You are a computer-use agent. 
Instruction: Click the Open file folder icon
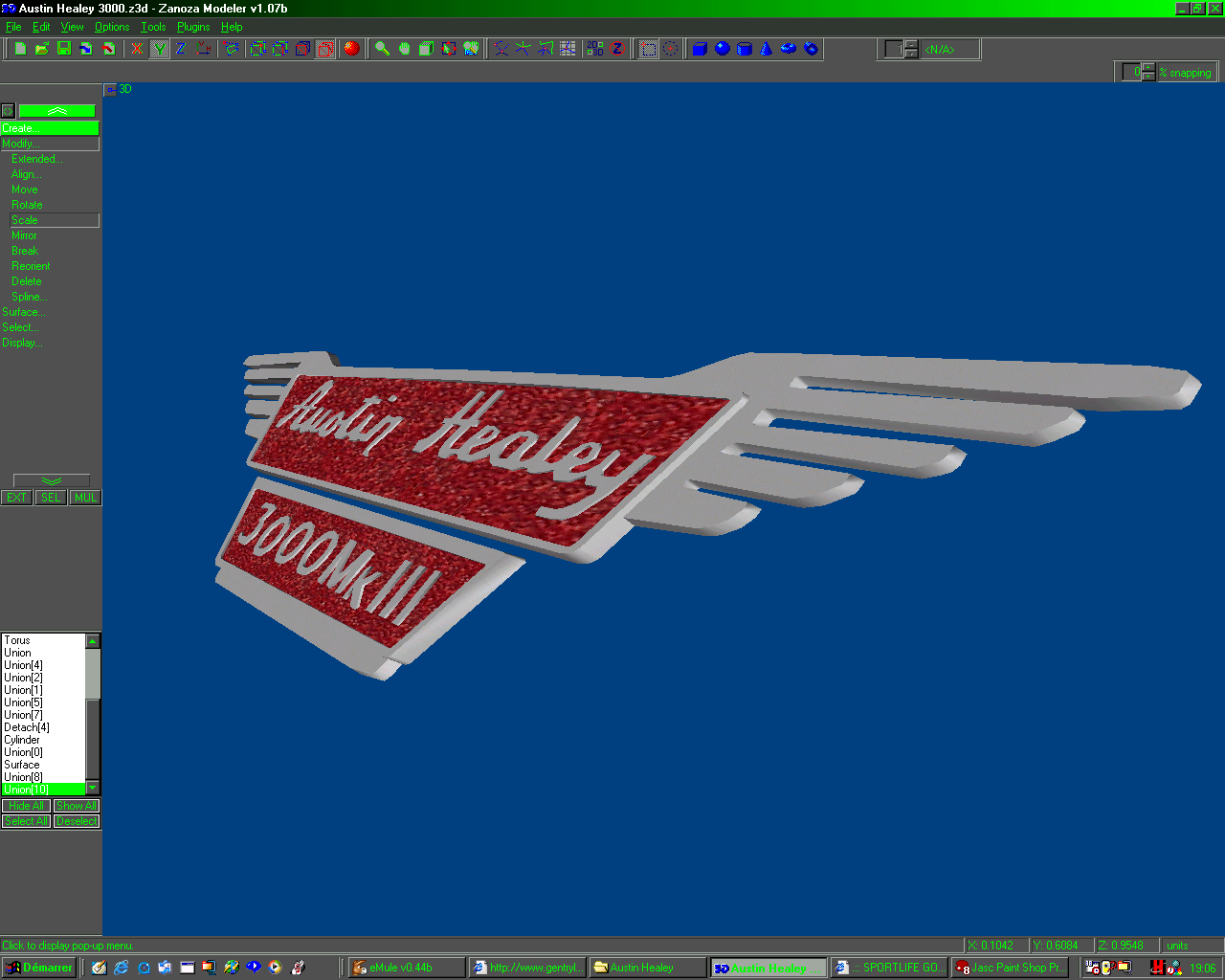click(42, 49)
